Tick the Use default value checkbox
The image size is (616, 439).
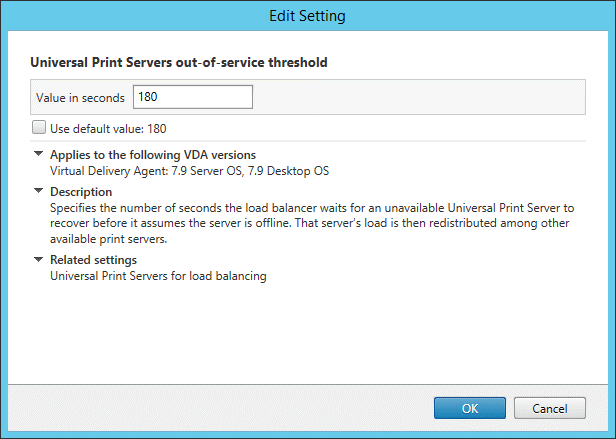coord(39,127)
